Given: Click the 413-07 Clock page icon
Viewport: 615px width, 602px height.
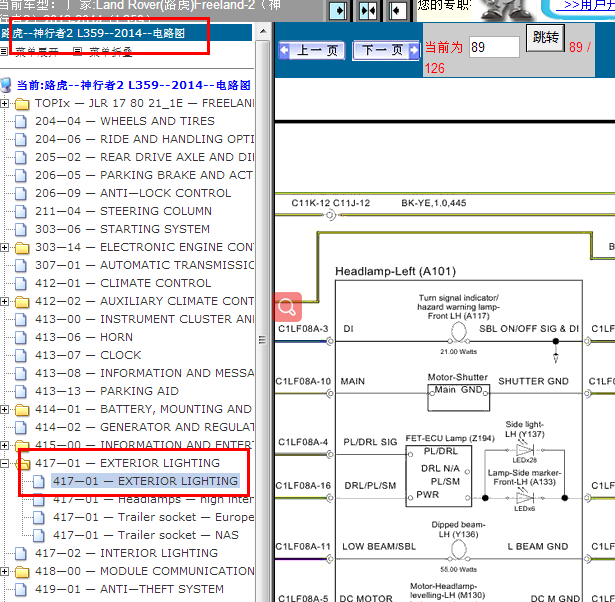Looking at the screenshot, I should pos(21,356).
